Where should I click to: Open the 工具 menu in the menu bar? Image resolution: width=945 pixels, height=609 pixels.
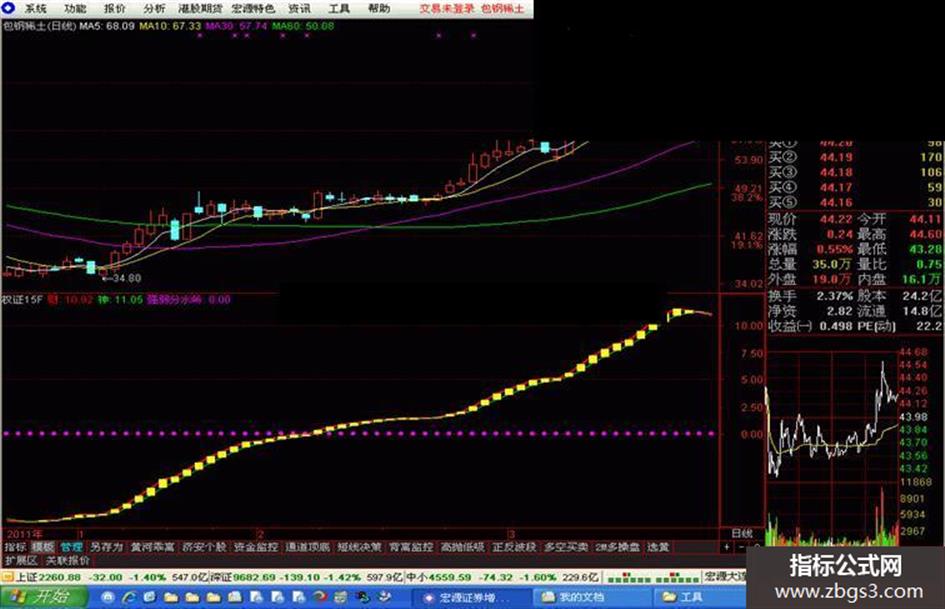(x=339, y=8)
